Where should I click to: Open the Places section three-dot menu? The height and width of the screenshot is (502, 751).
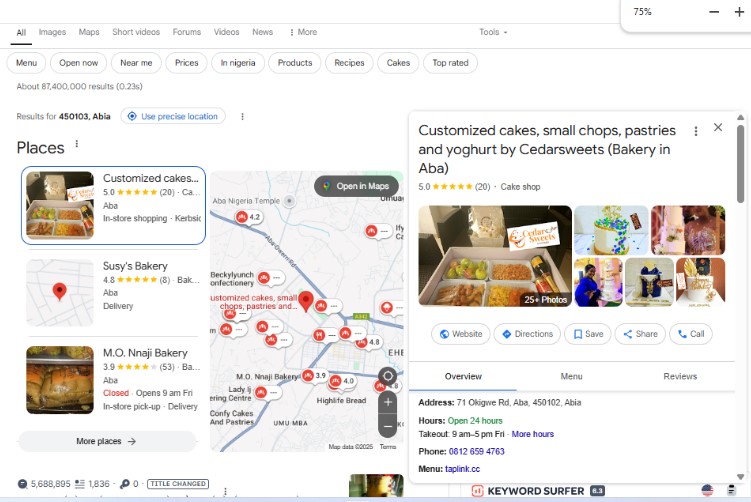point(77,144)
